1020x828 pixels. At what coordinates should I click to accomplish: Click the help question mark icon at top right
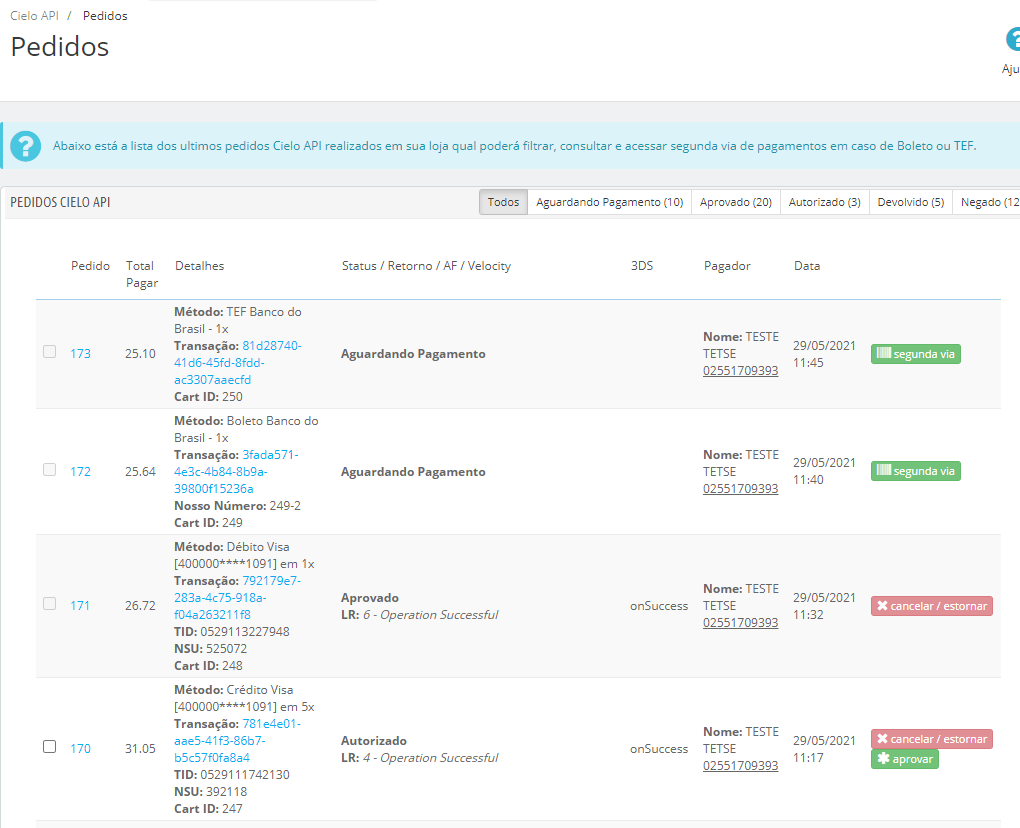click(1013, 39)
